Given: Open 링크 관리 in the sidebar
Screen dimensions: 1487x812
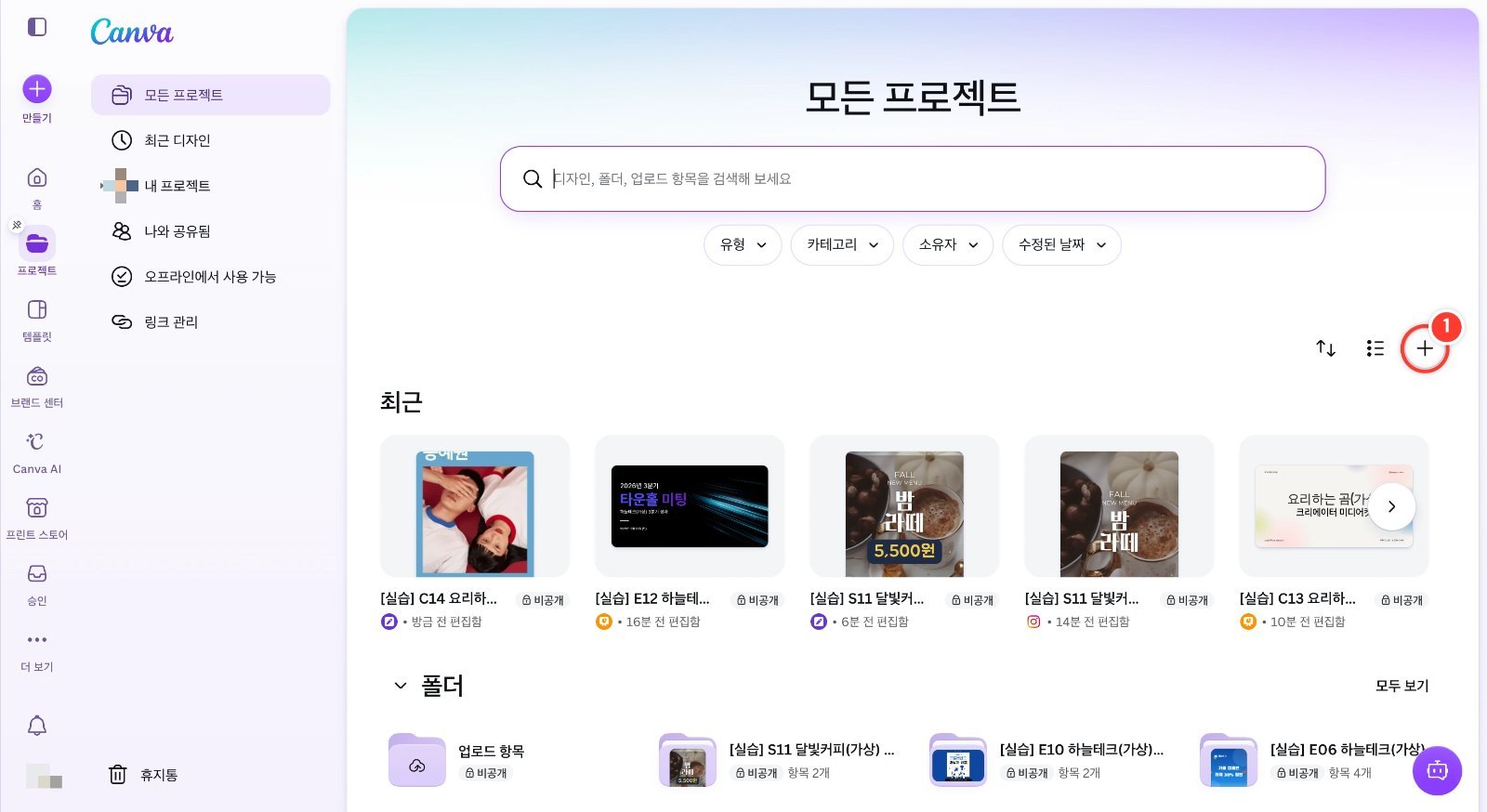Looking at the screenshot, I should click(x=211, y=322).
